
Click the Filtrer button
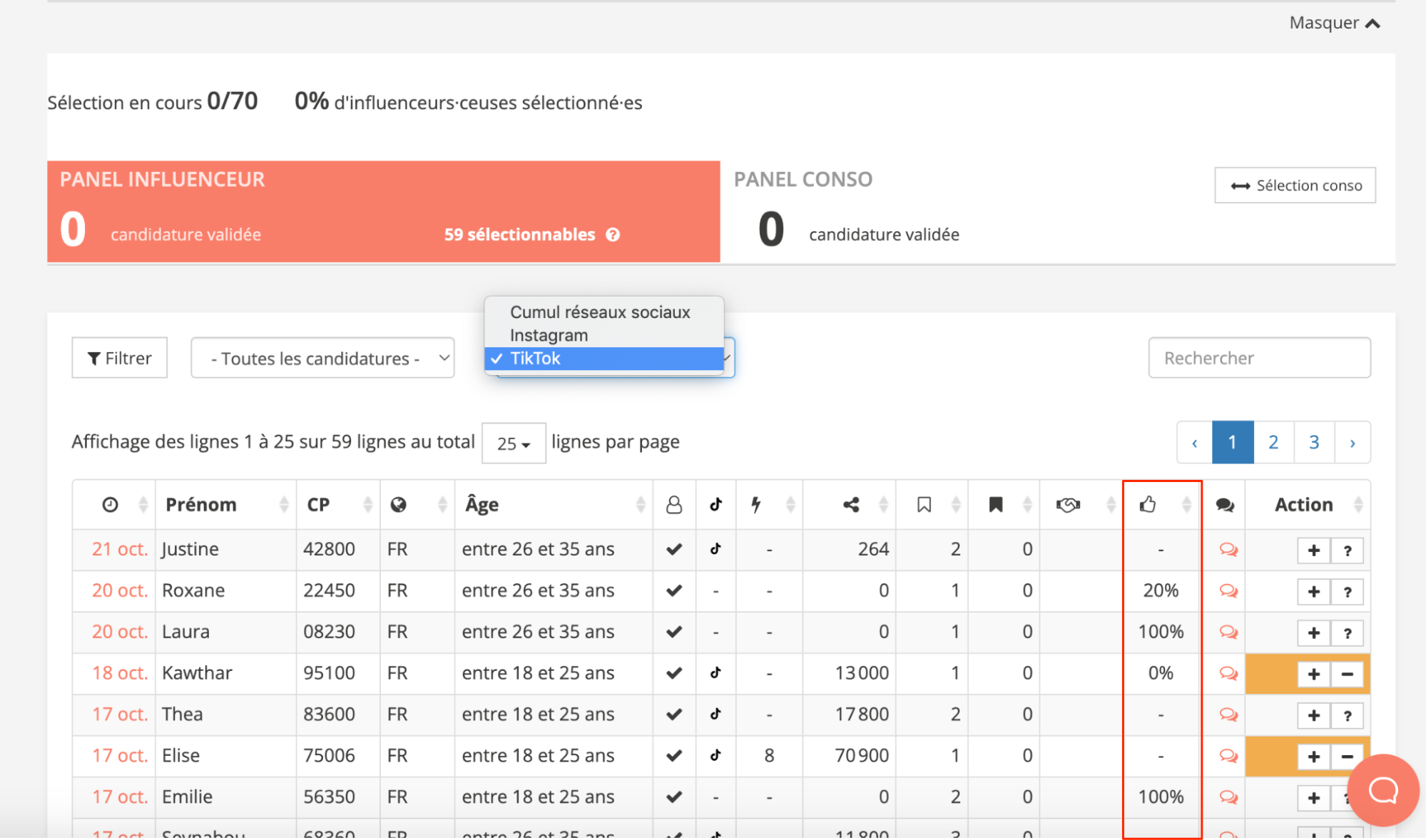tap(119, 358)
